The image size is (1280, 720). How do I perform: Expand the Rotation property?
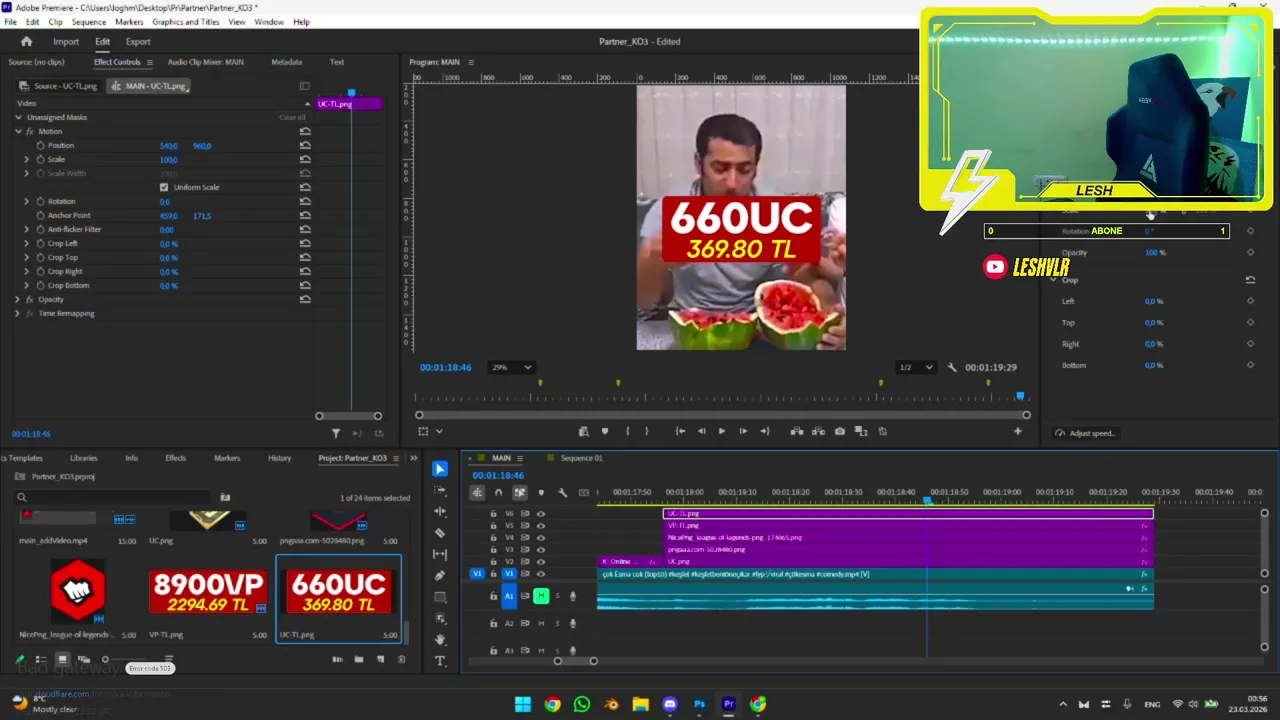click(x=27, y=201)
